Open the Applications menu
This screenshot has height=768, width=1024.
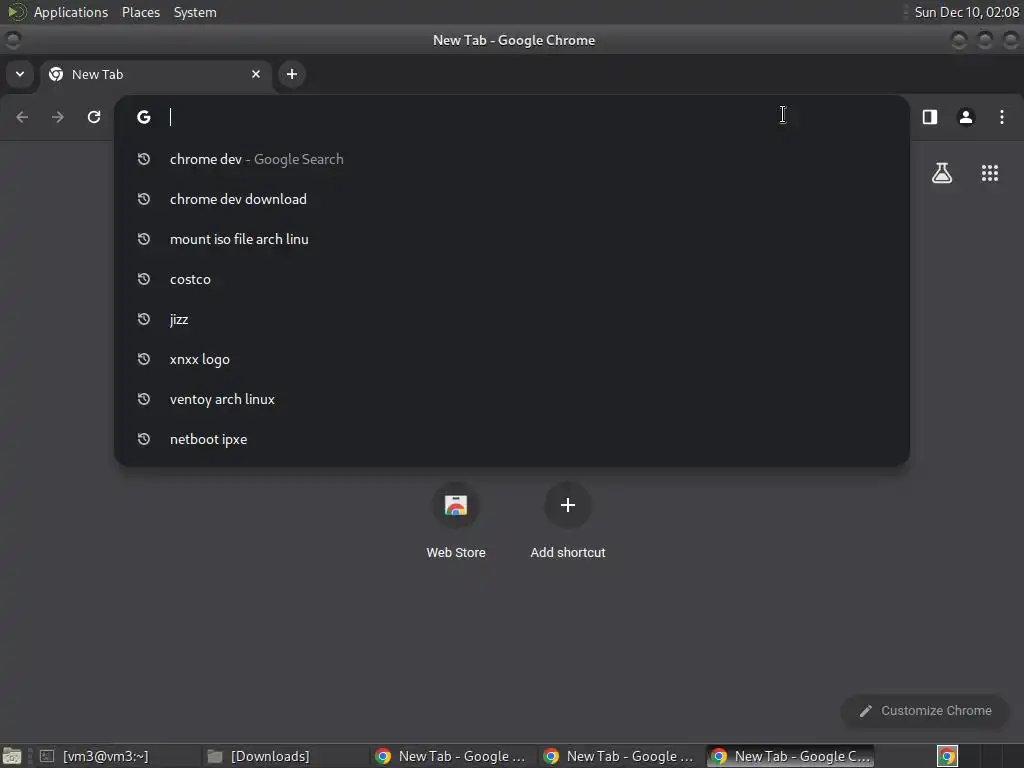[71, 12]
